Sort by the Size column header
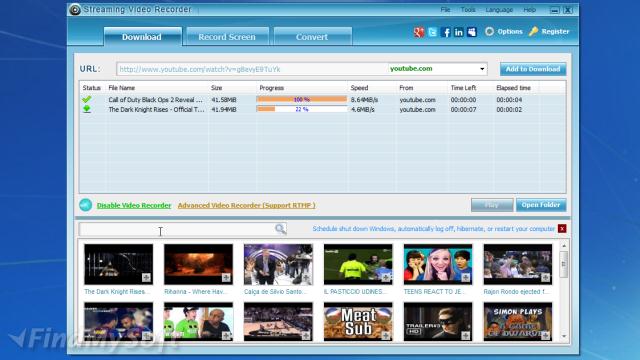Screen dimensions: 640x360 click(x=216, y=88)
